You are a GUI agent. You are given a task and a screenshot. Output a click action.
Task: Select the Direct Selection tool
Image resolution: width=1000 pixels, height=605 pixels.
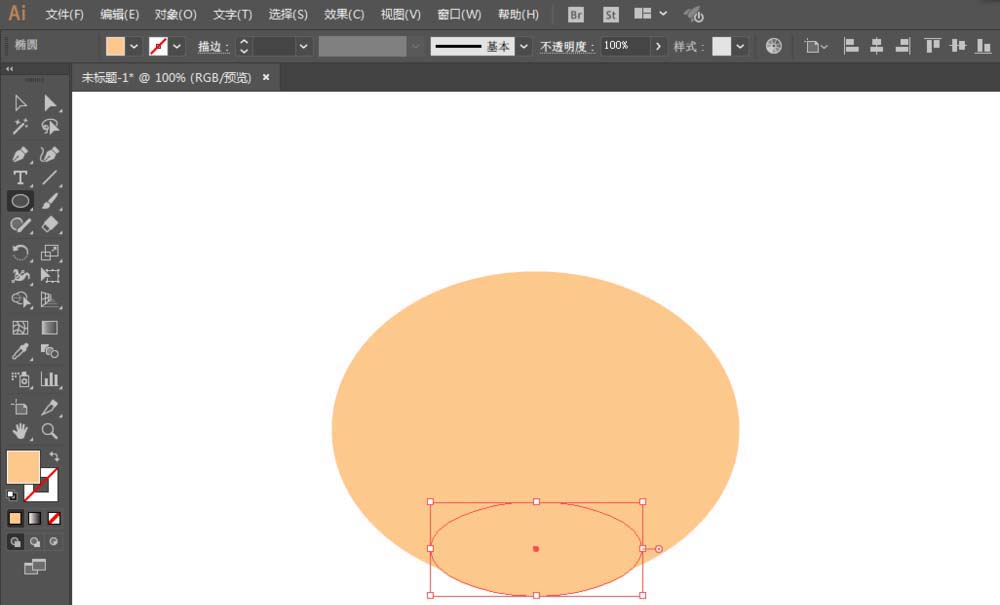click(x=50, y=103)
